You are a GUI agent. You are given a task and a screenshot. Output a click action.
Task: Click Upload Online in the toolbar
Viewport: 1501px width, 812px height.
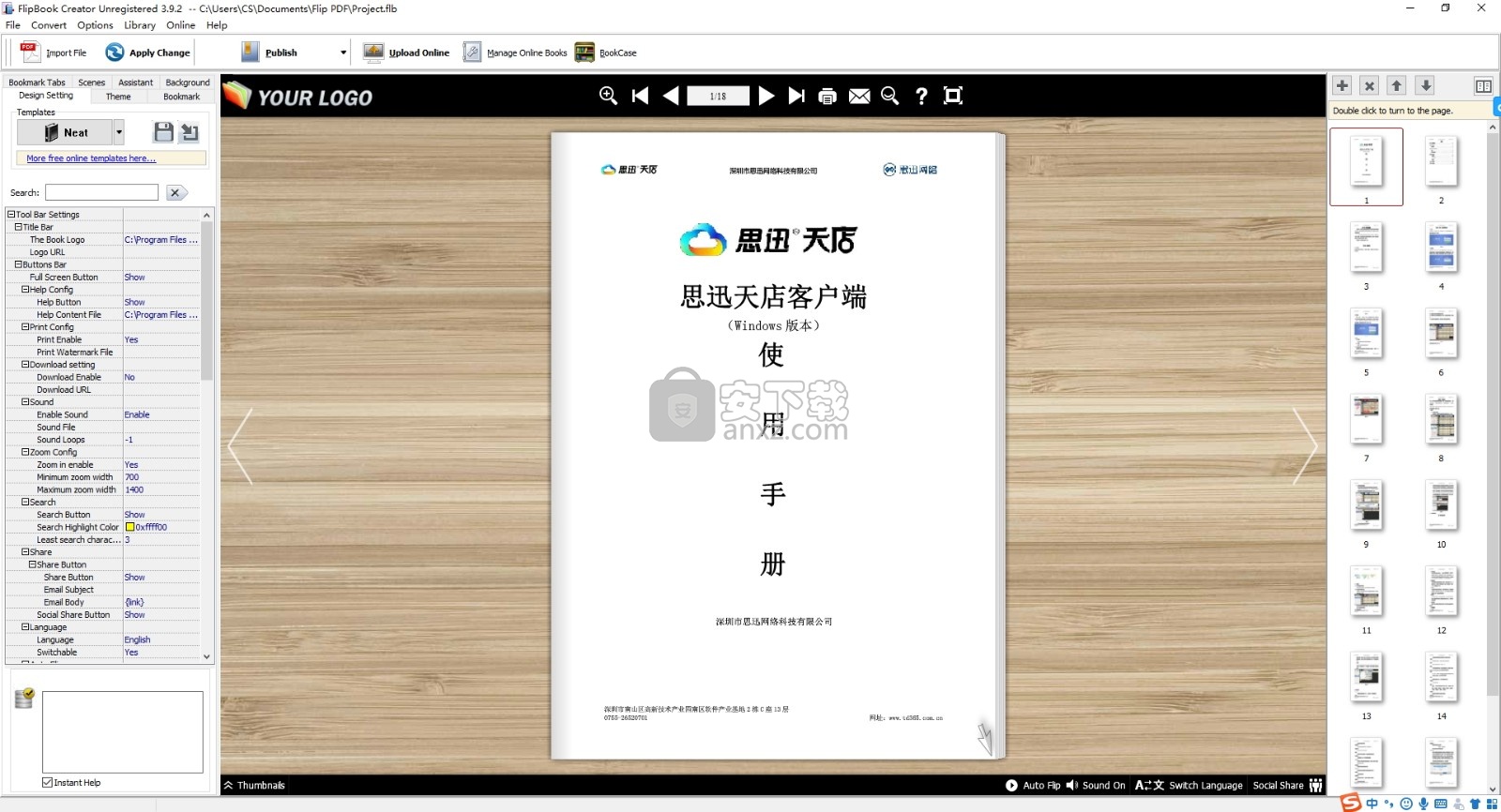click(x=406, y=53)
